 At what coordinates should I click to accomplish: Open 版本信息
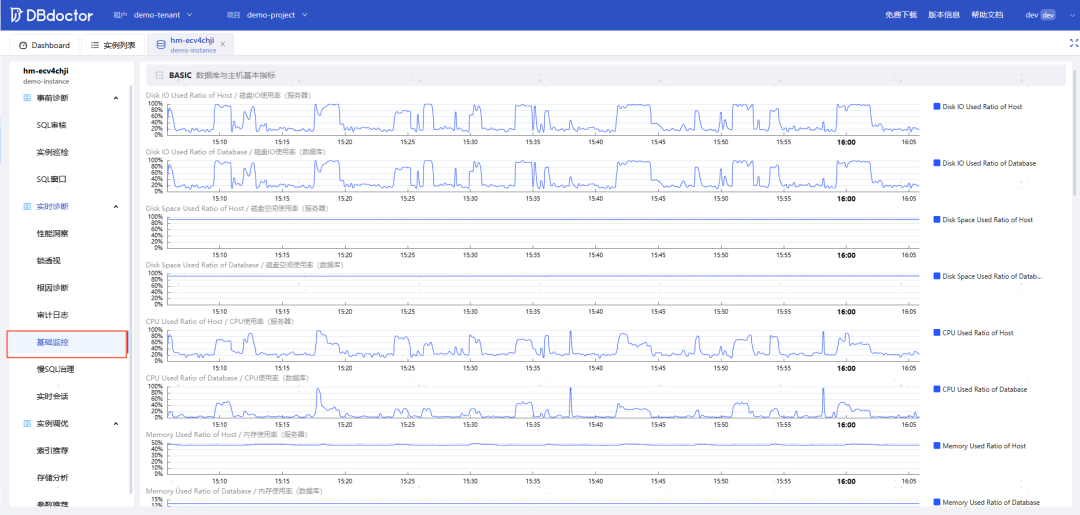944,14
